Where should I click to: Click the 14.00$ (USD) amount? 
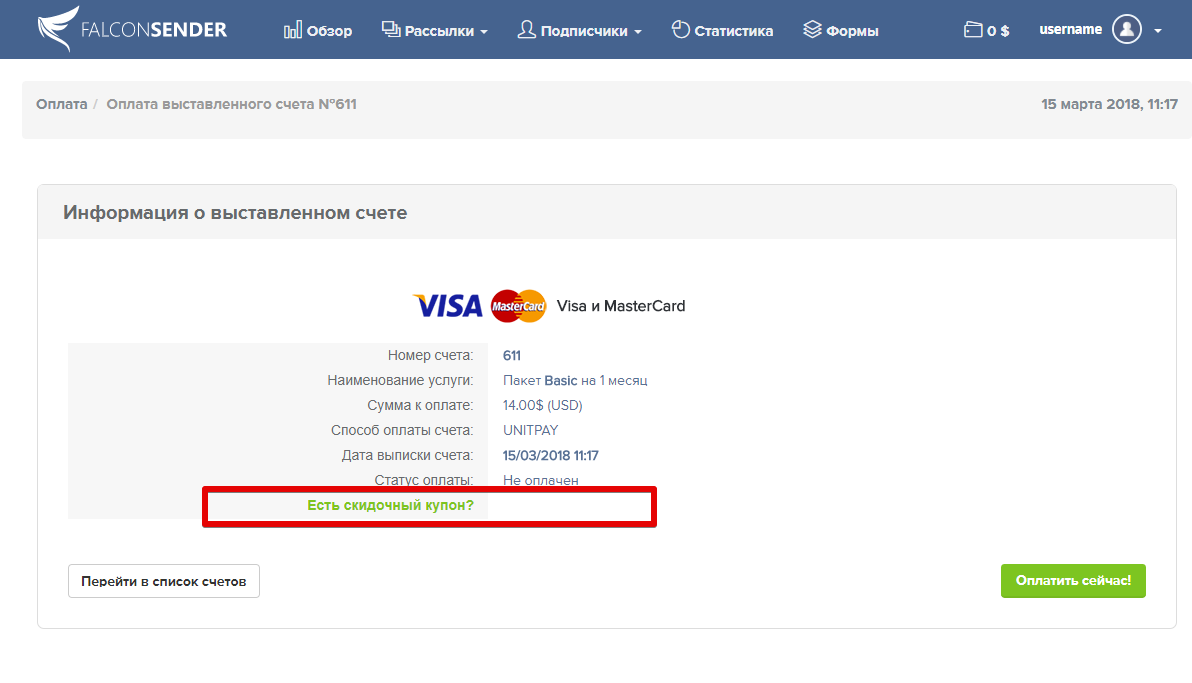pyautogui.click(x=542, y=405)
